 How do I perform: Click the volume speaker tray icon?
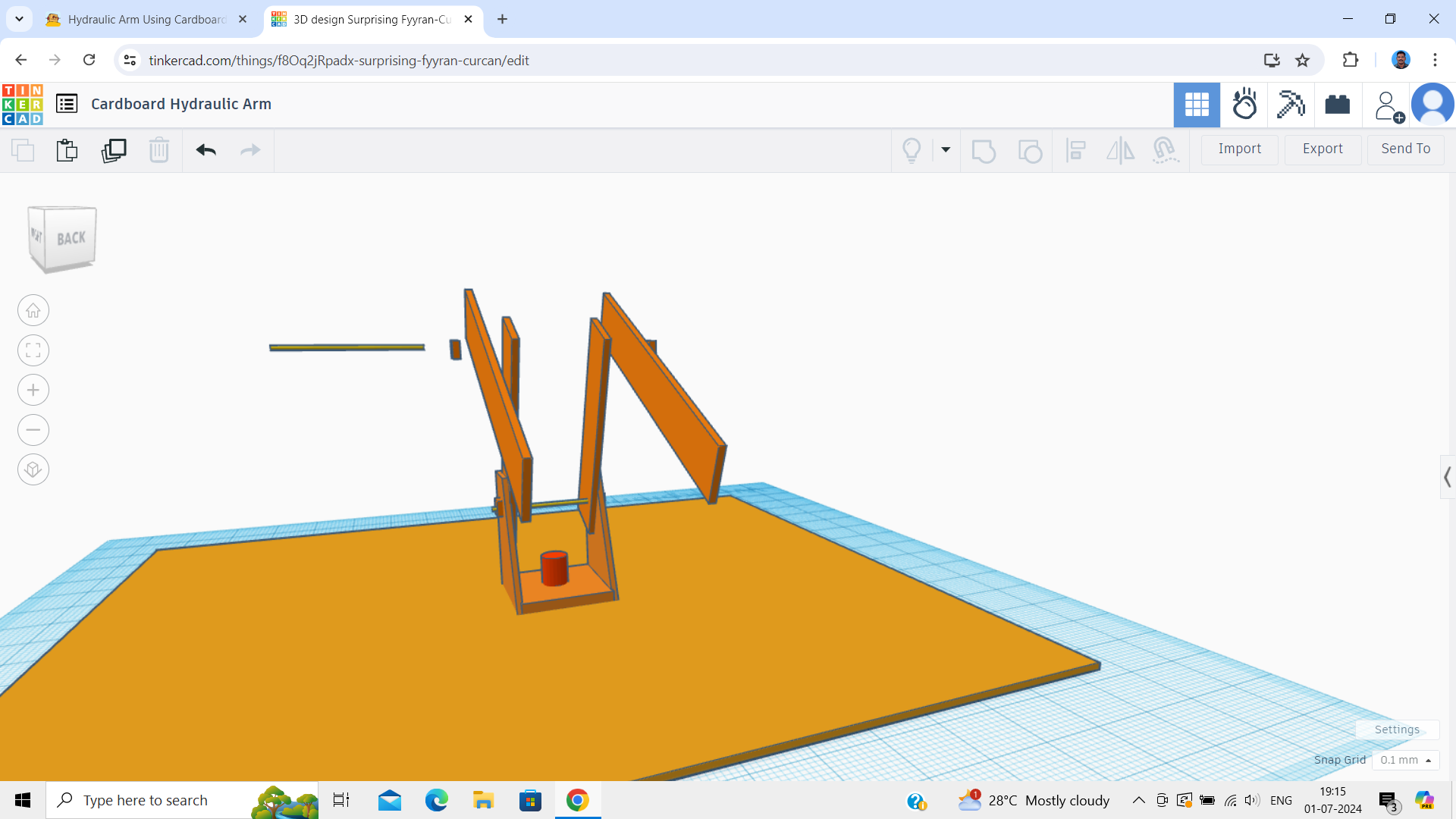click(x=1252, y=800)
